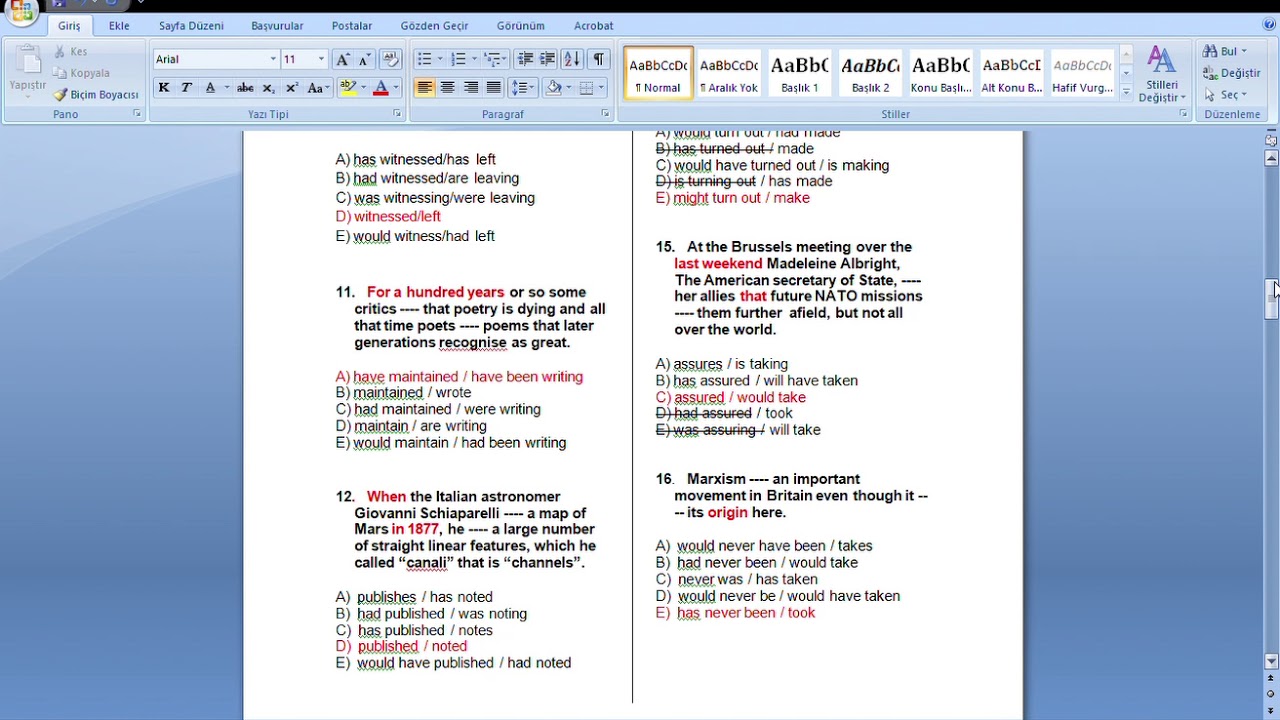Apply the Başlık 2 style
The image size is (1280, 720).
(x=870, y=73)
